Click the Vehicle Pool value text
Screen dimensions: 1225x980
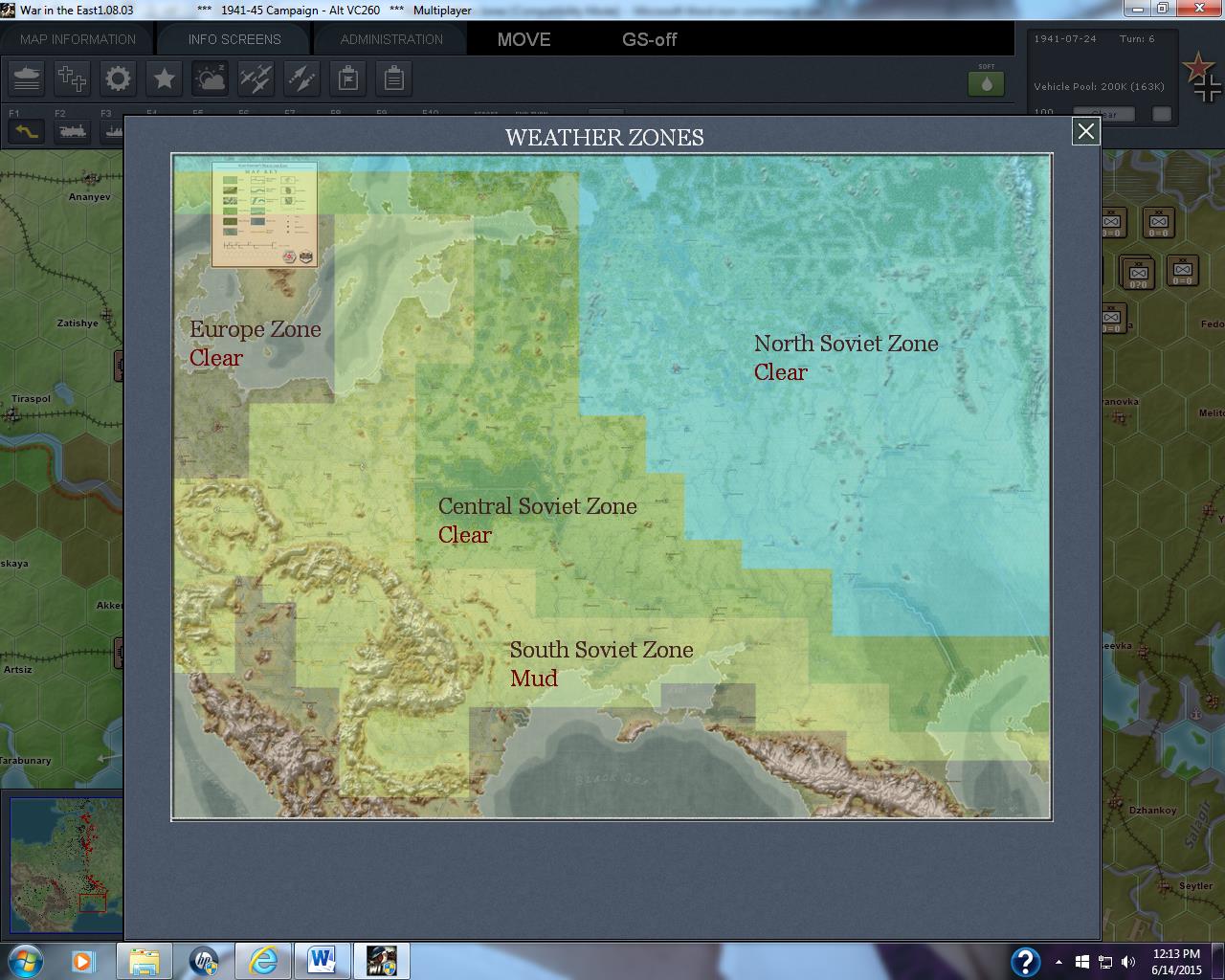1099,86
